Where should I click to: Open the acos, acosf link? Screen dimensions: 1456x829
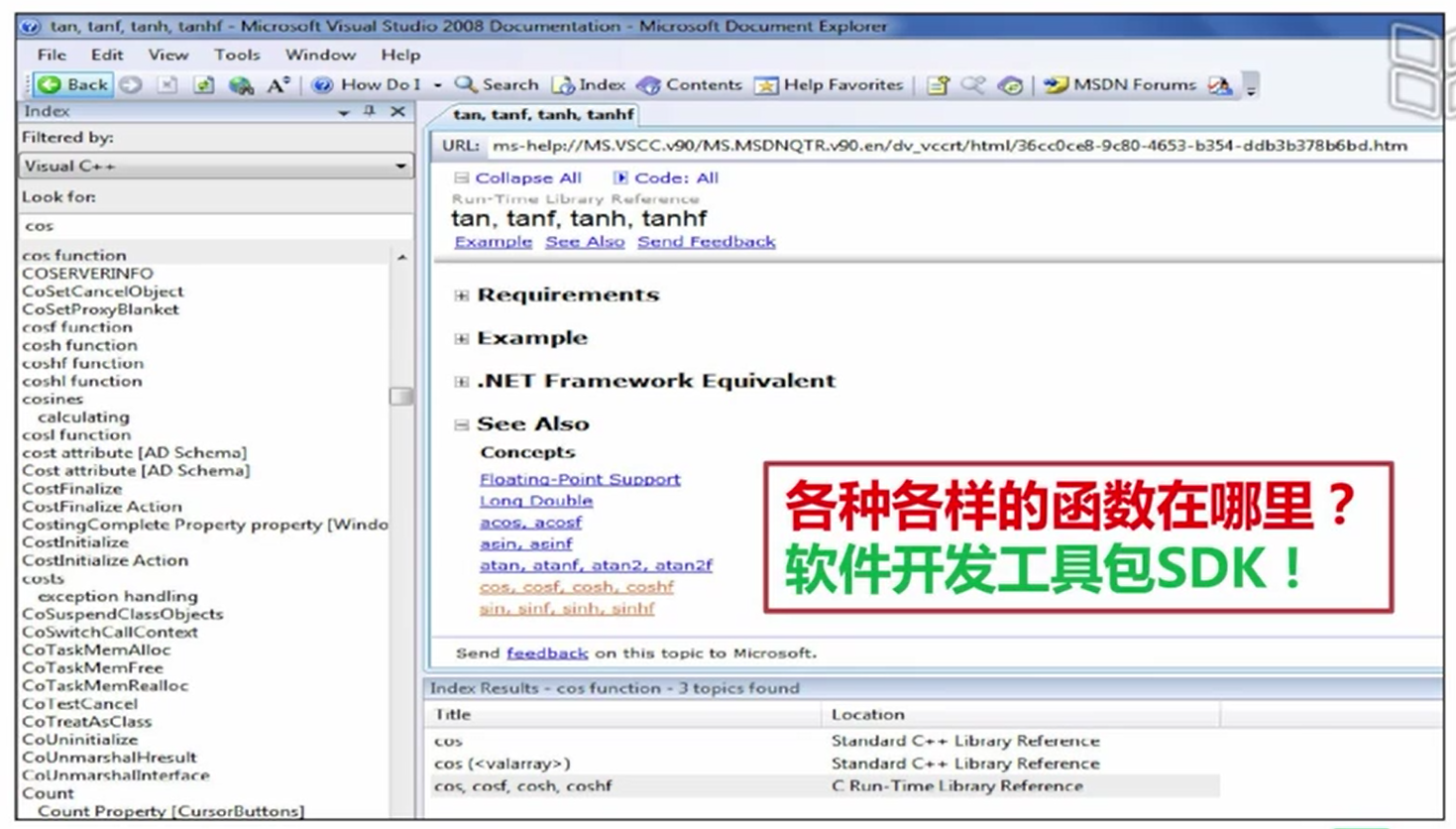coord(530,523)
